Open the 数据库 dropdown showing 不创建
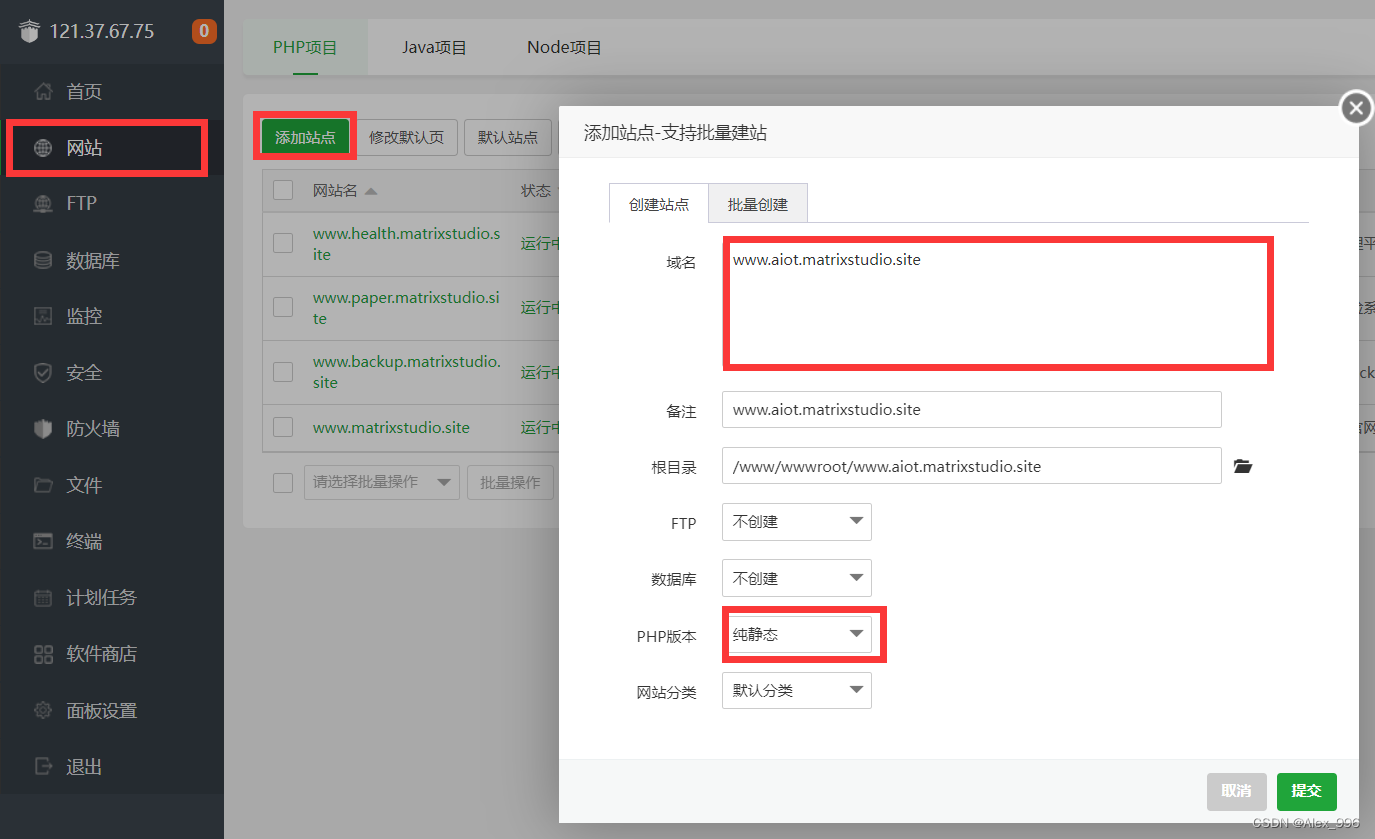 (x=797, y=578)
